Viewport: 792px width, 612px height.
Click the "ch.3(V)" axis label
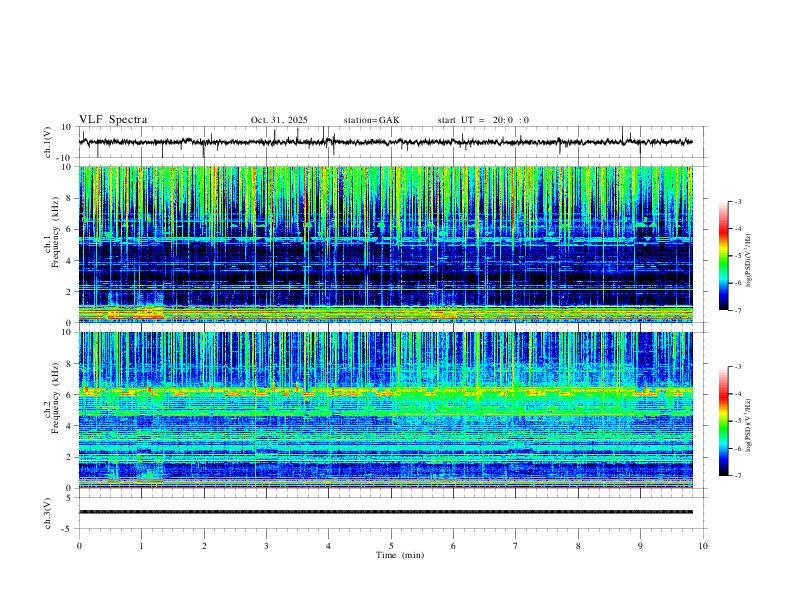pos(48,513)
